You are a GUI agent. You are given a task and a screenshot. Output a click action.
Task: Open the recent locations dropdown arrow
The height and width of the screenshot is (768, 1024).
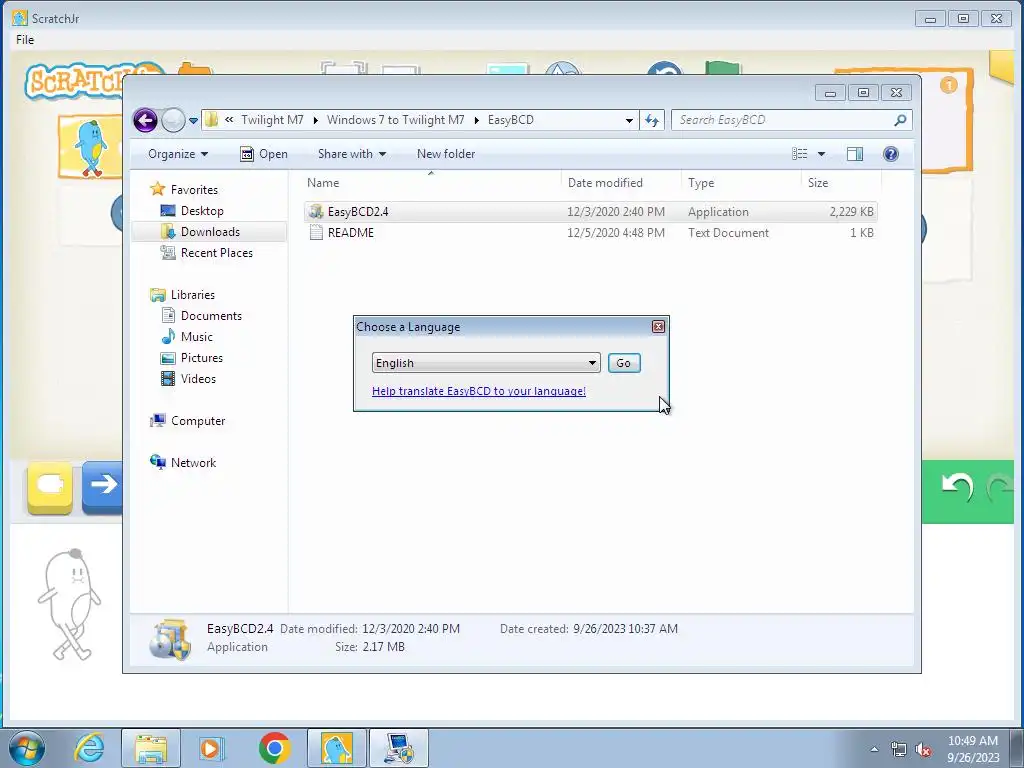tap(193, 121)
